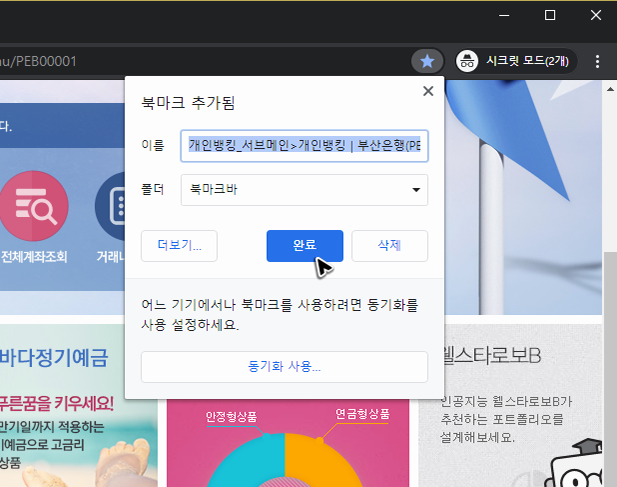The height and width of the screenshot is (487, 617).
Task: Remove the bookmark with 삭제 button
Action: [x=390, y=246]
